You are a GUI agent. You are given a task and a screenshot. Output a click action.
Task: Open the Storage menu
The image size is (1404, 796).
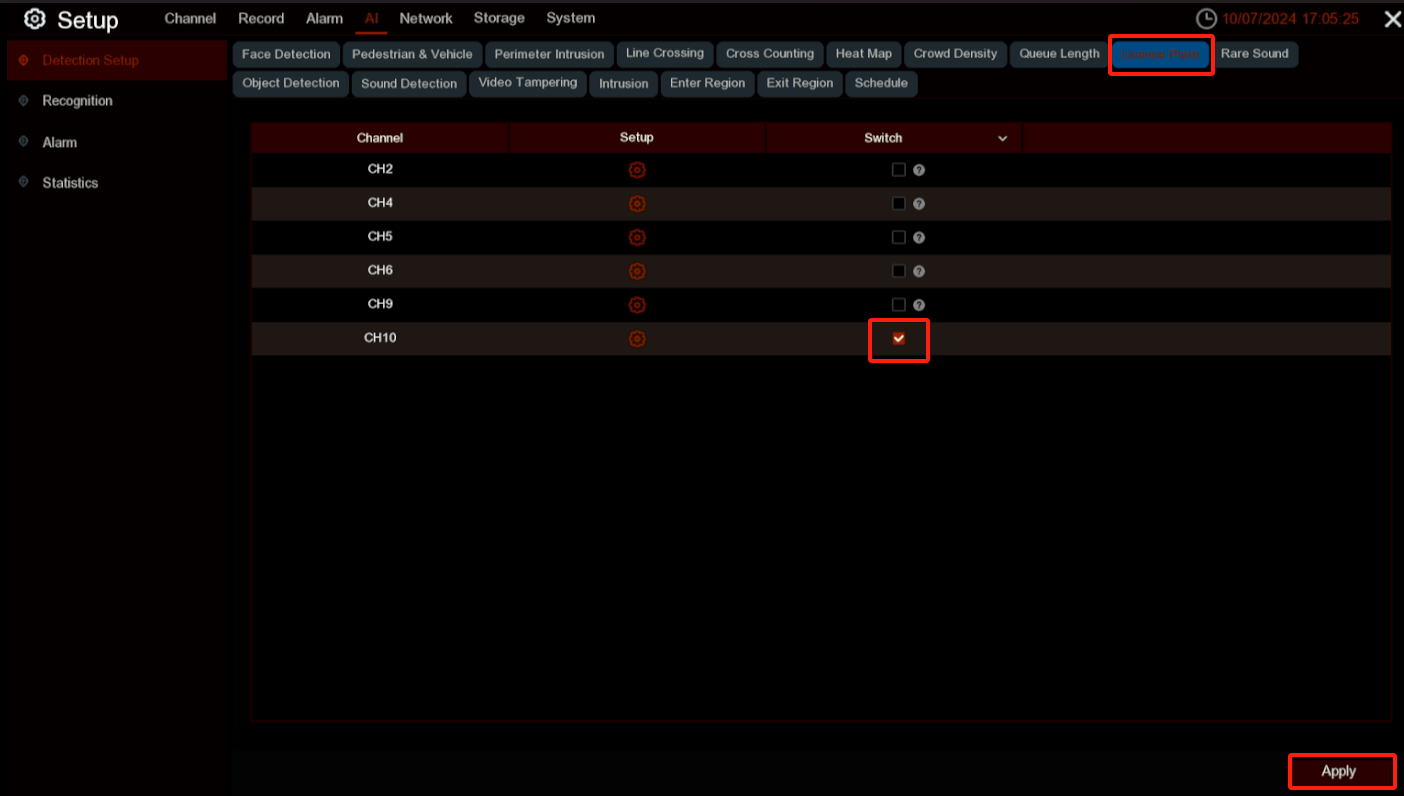pyautogui.click(x=499, y=18)
